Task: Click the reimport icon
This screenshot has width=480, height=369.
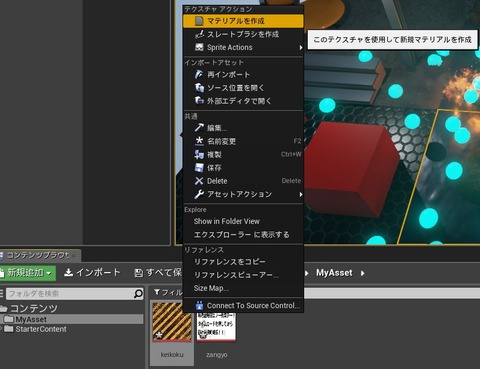Action: coord(199,74)
